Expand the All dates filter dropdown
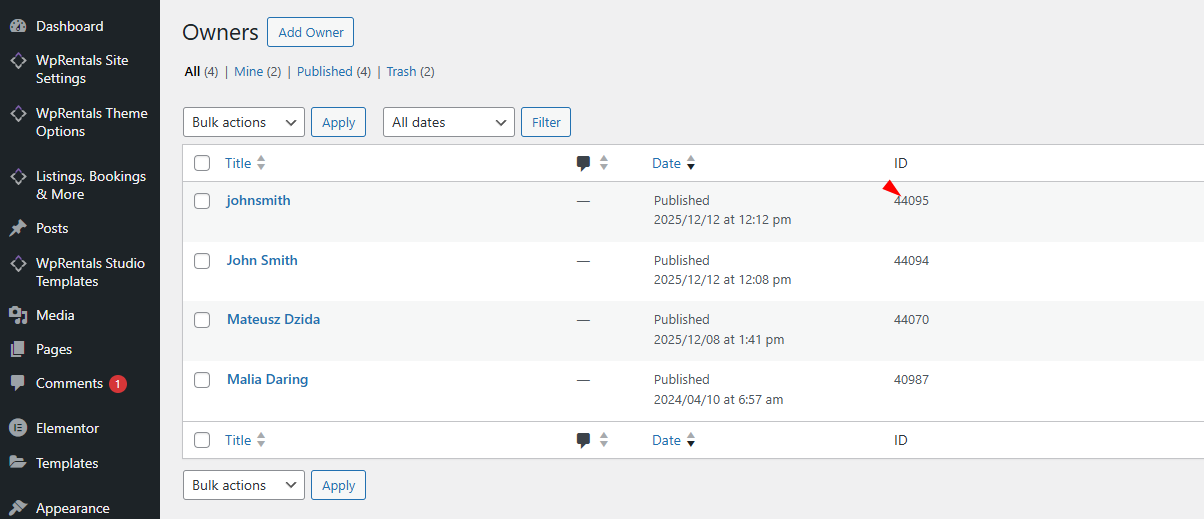Image resolution: width=1204 pixels, height=519 pixels. click(448, 122)
